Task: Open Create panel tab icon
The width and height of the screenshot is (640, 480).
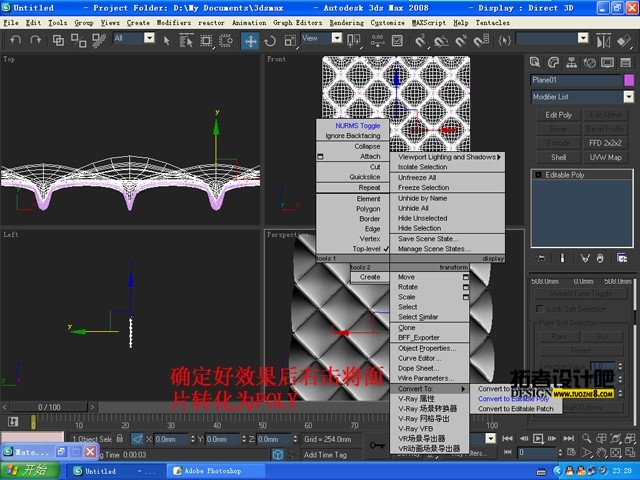Action: (x=535, y=62)
